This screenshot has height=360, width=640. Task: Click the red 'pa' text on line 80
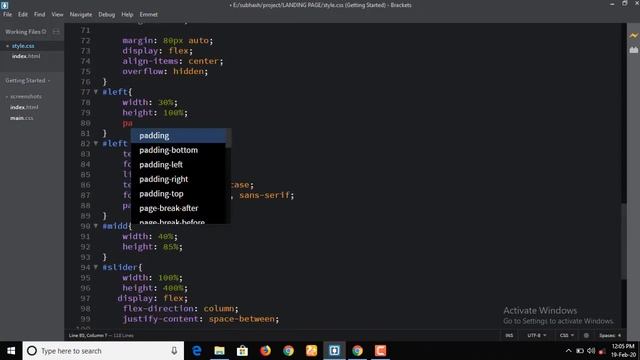pyautogui.click(x=127, y=123)
